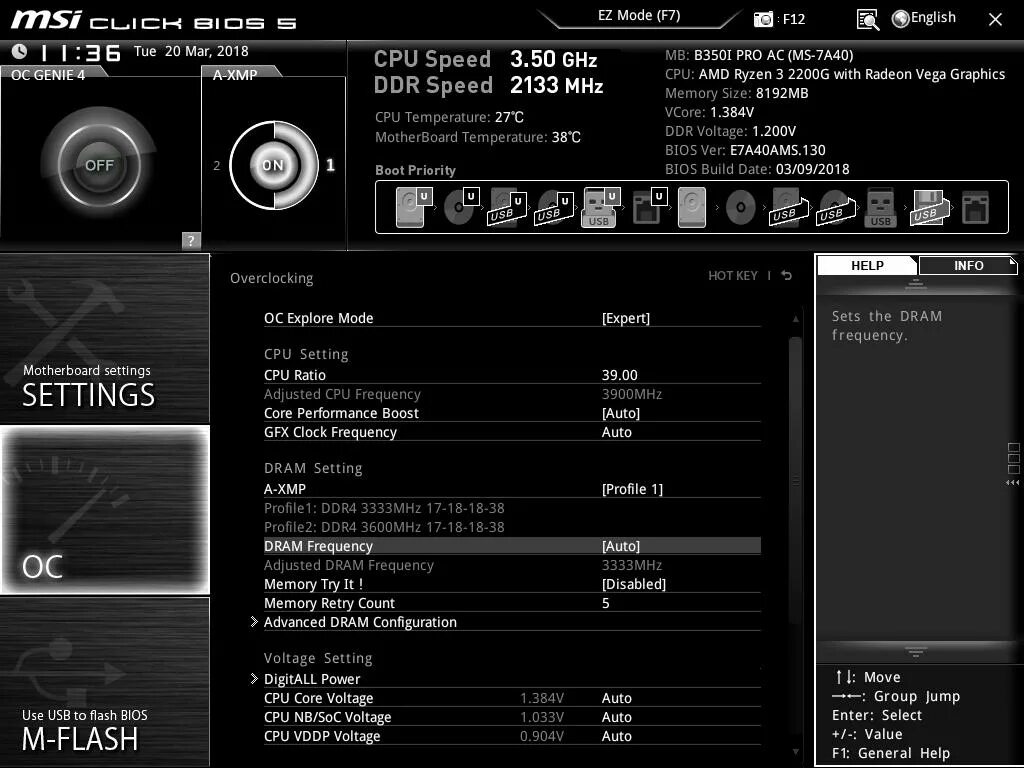
Task: Click the date Tue 20 Mar, 2018
Action: pos(191,51)
